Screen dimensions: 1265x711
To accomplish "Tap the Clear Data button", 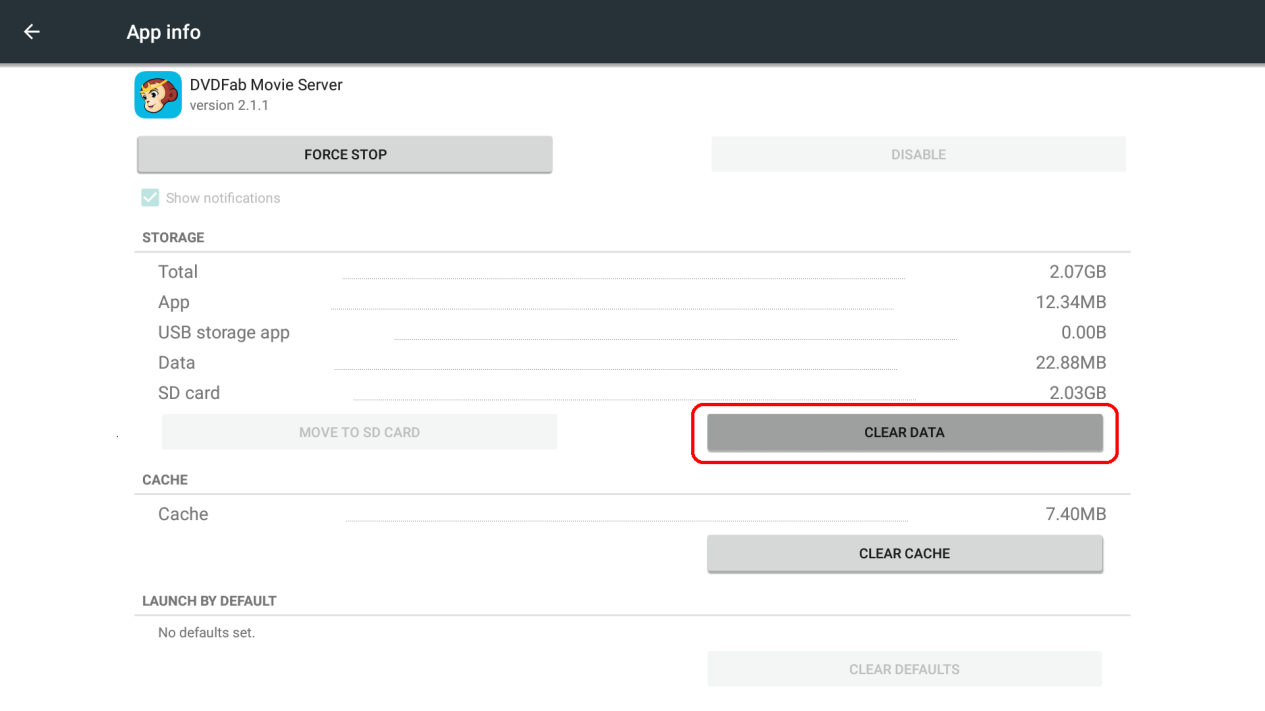I will click(904, 433).
